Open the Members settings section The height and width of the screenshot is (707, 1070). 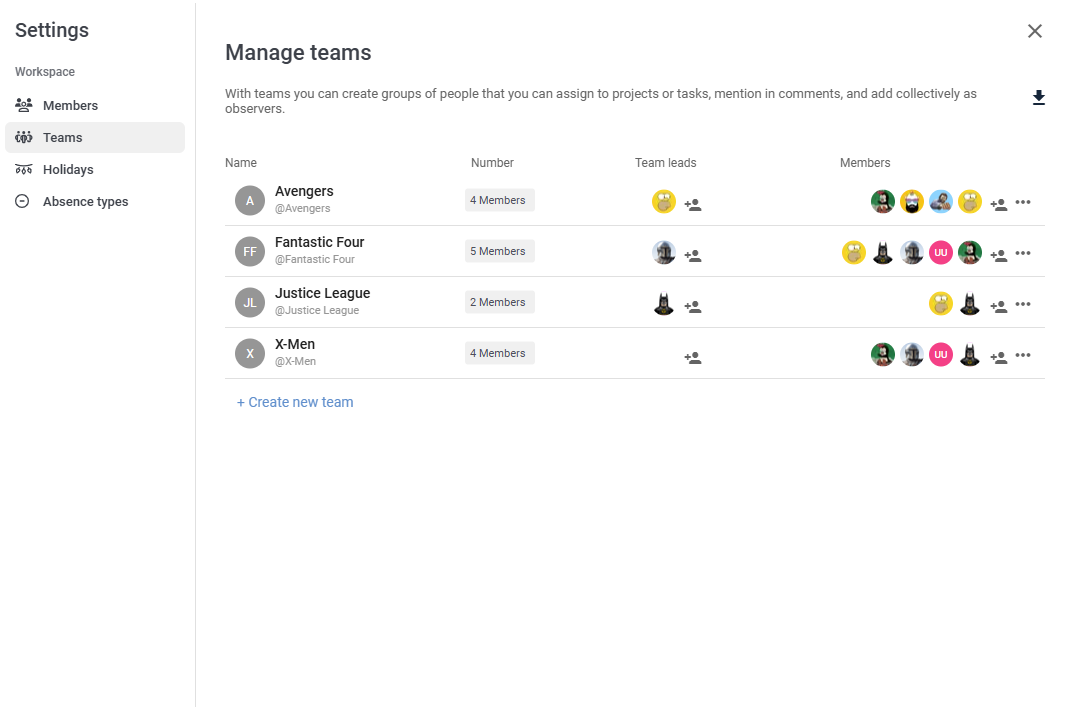coord(95,105)
